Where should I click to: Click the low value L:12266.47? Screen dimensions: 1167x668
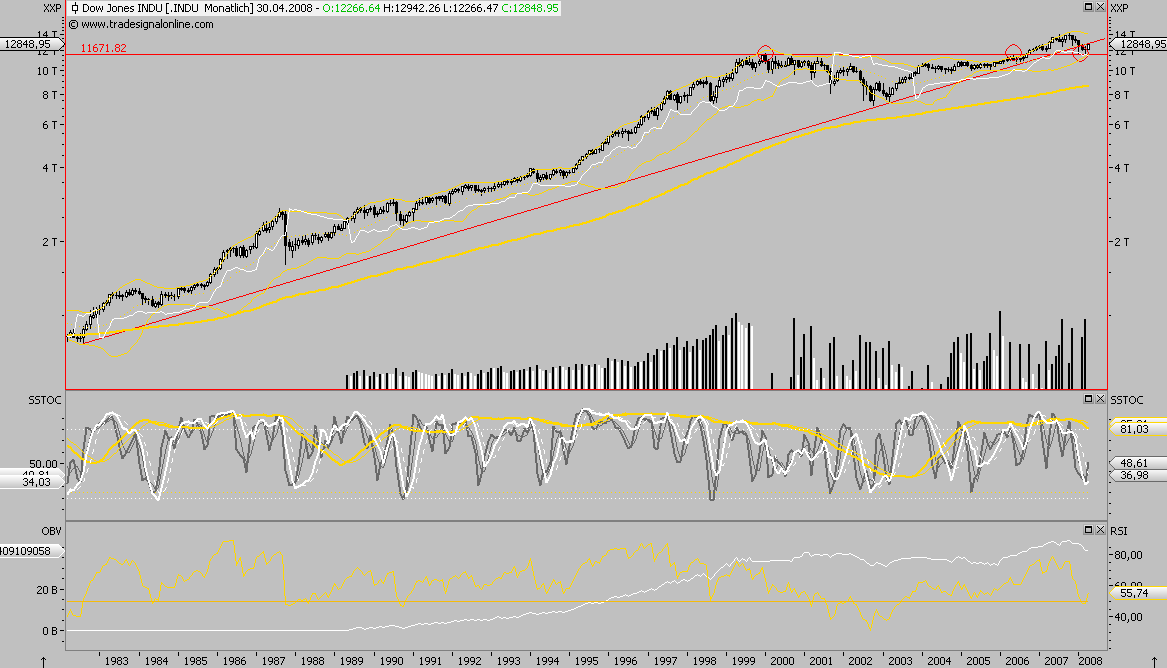pos(470,8)
